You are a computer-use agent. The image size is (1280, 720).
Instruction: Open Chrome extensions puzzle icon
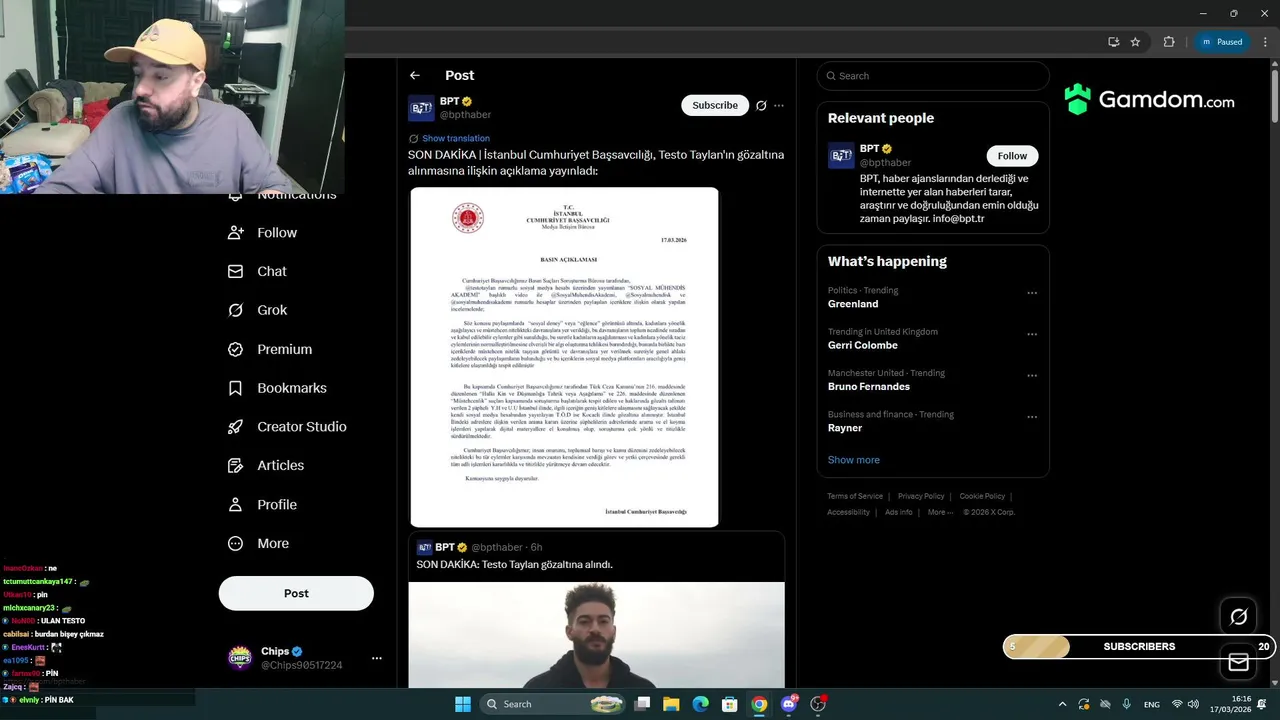click(1169, 42)
